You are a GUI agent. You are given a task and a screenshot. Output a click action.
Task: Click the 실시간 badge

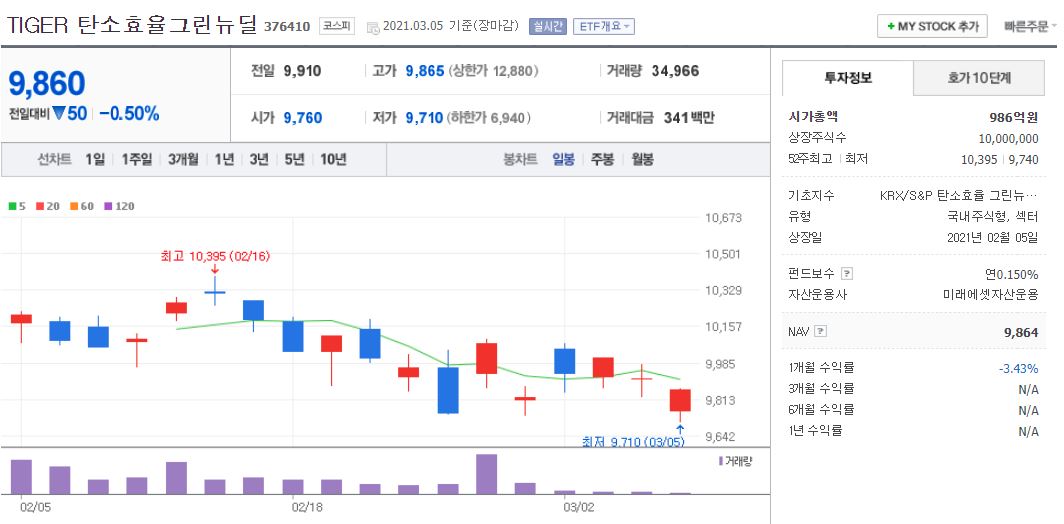547,26
